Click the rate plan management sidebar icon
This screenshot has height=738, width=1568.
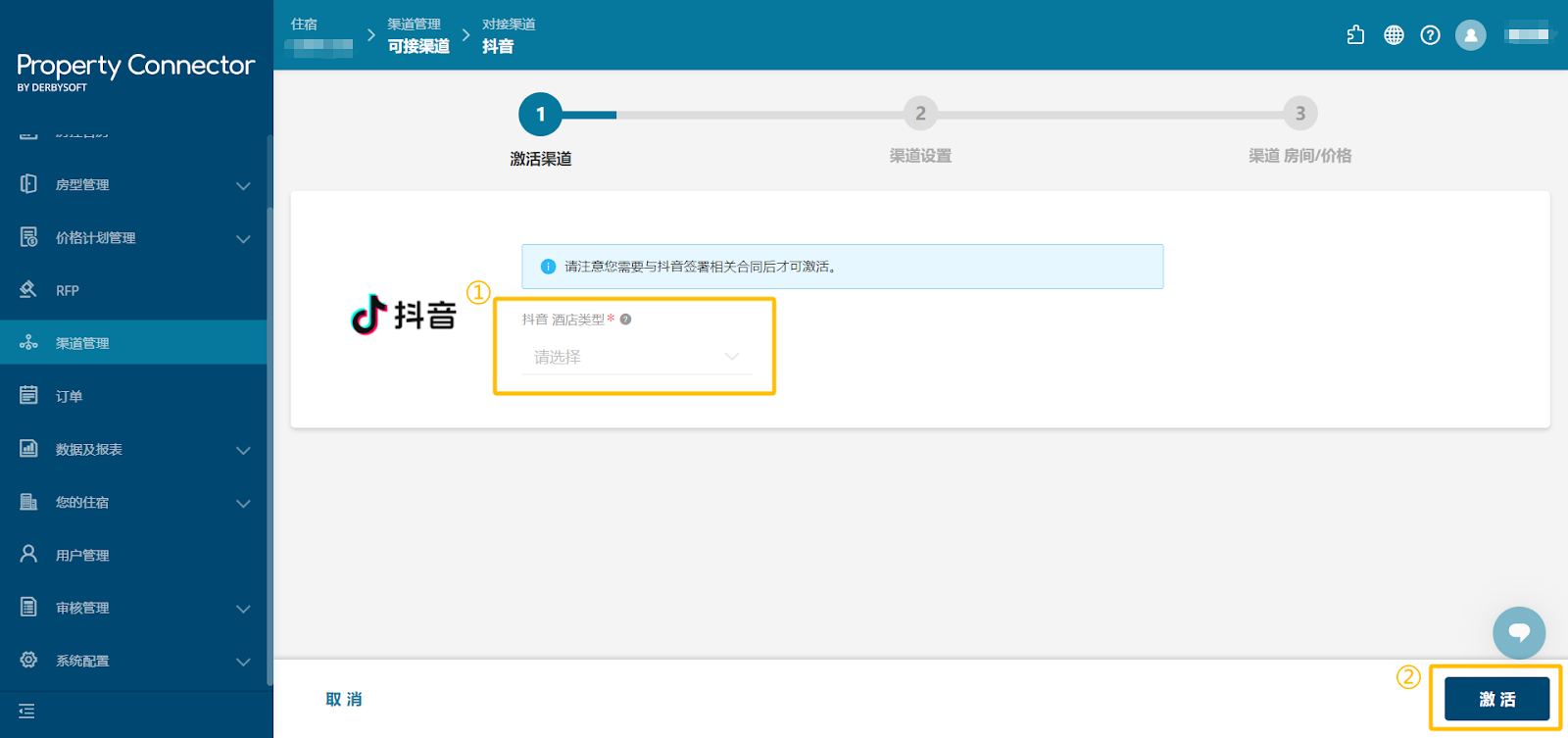tap(28, 237)
